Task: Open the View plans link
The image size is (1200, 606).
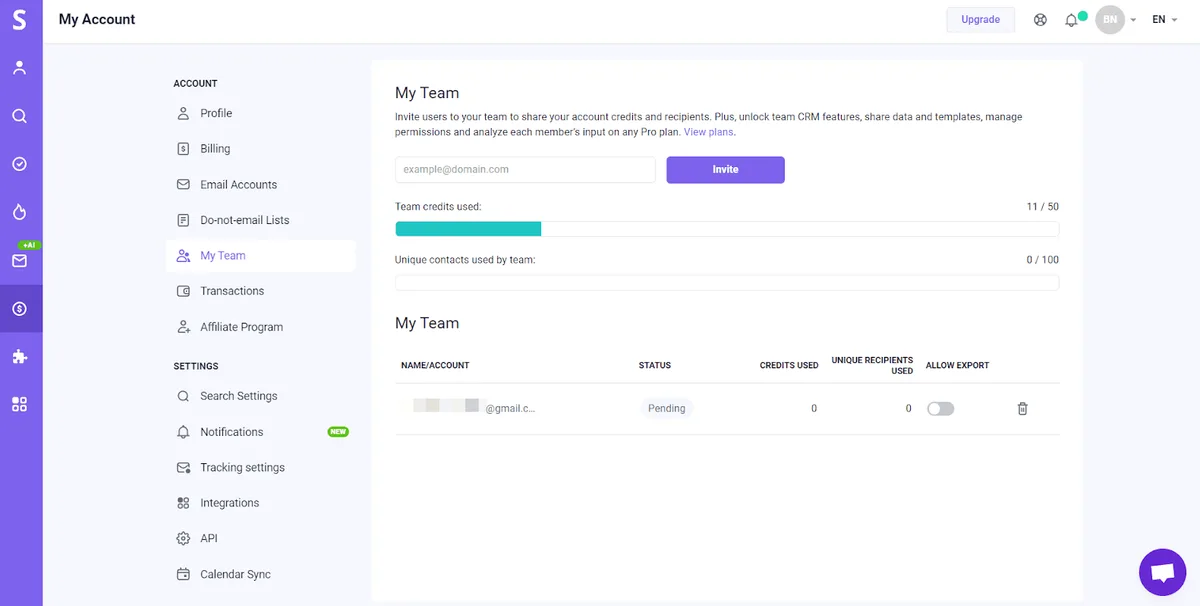Action: pyautogui.click(x=708, y=131)
